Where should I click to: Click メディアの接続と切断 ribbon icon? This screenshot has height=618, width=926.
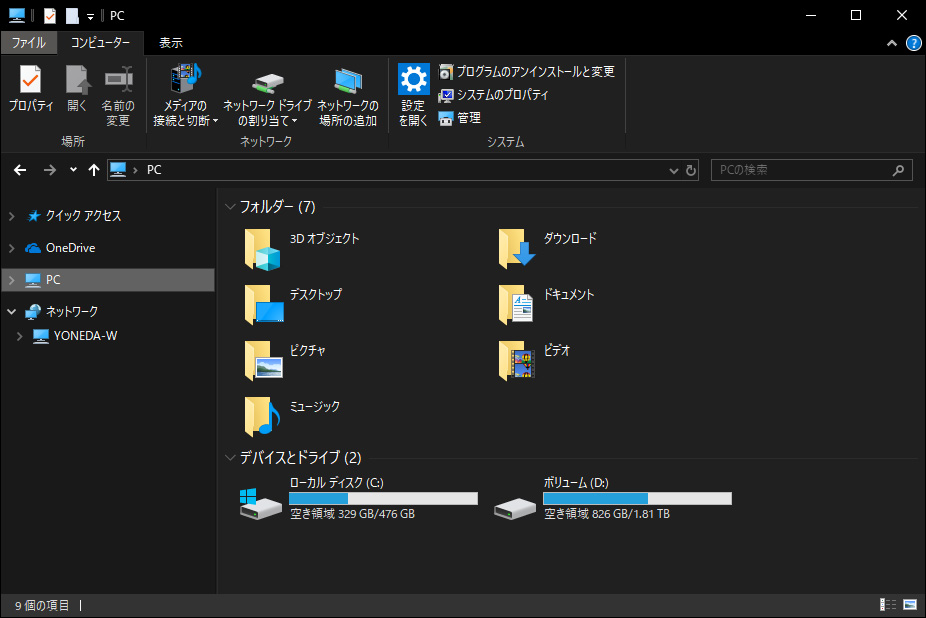click(185, 80)
